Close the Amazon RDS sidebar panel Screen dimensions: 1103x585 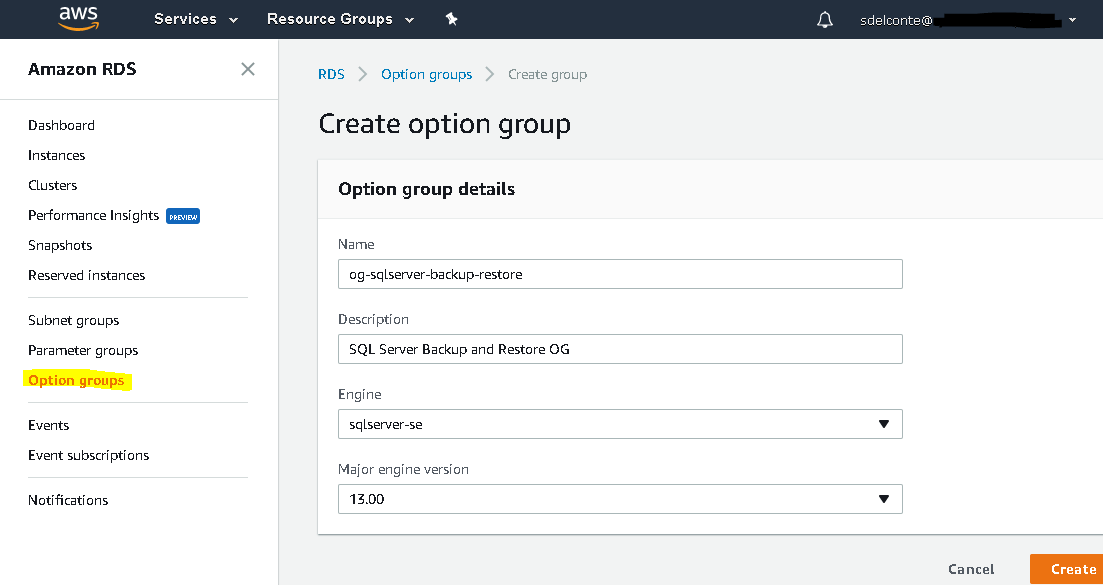point(248,69)
